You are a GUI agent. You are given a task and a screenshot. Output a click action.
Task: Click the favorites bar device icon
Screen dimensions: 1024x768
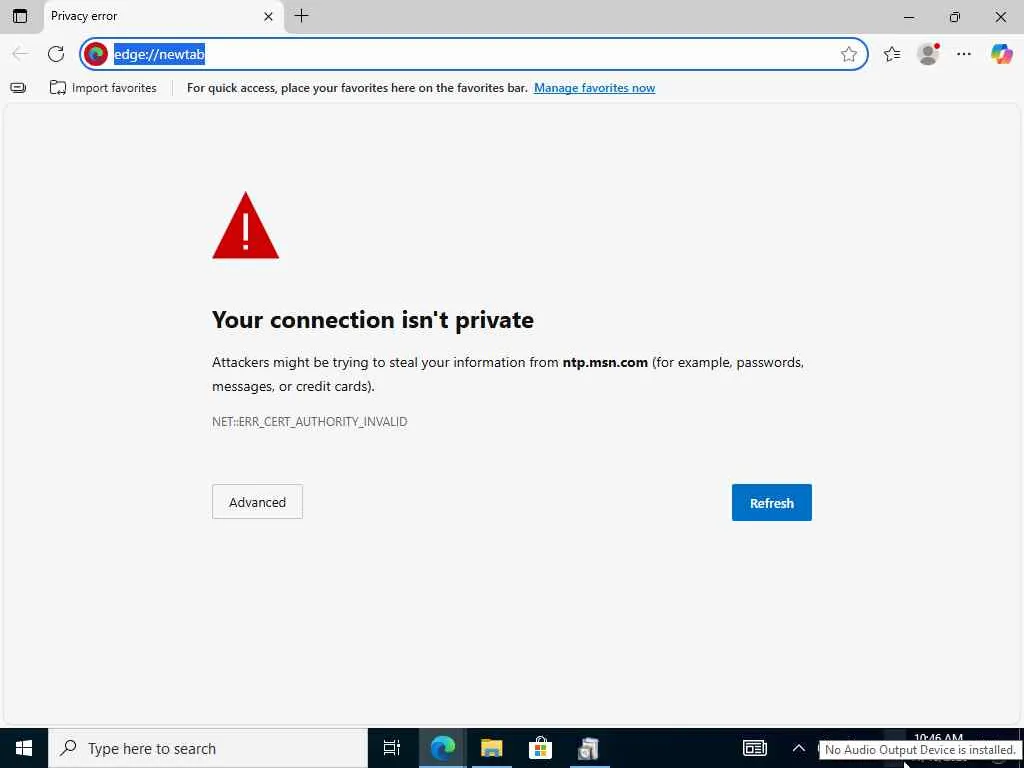(18, 88)
